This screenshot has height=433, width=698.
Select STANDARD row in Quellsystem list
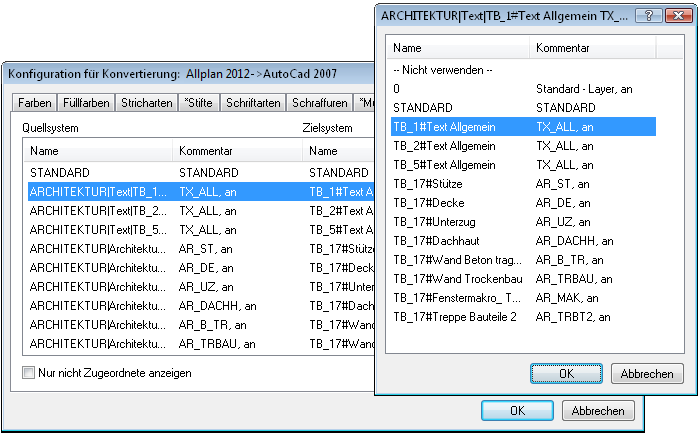[201, 173]
